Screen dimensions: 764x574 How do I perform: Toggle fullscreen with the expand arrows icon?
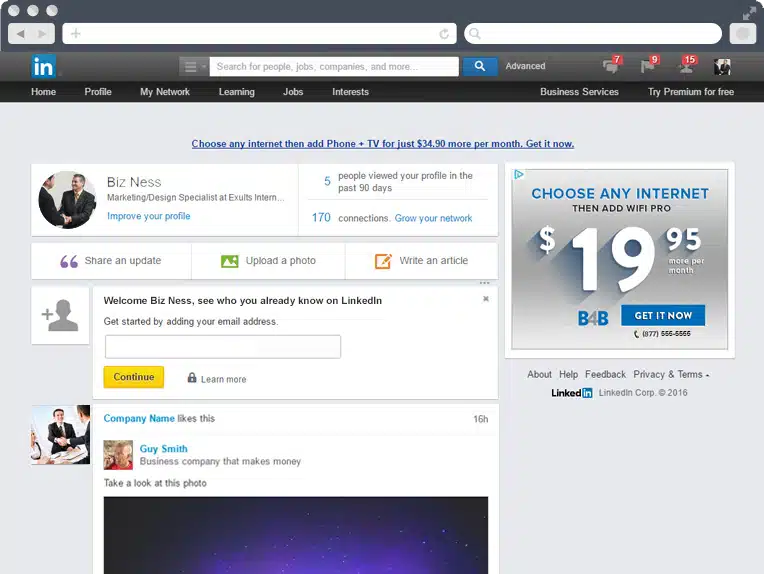click(x=749, y=14)
